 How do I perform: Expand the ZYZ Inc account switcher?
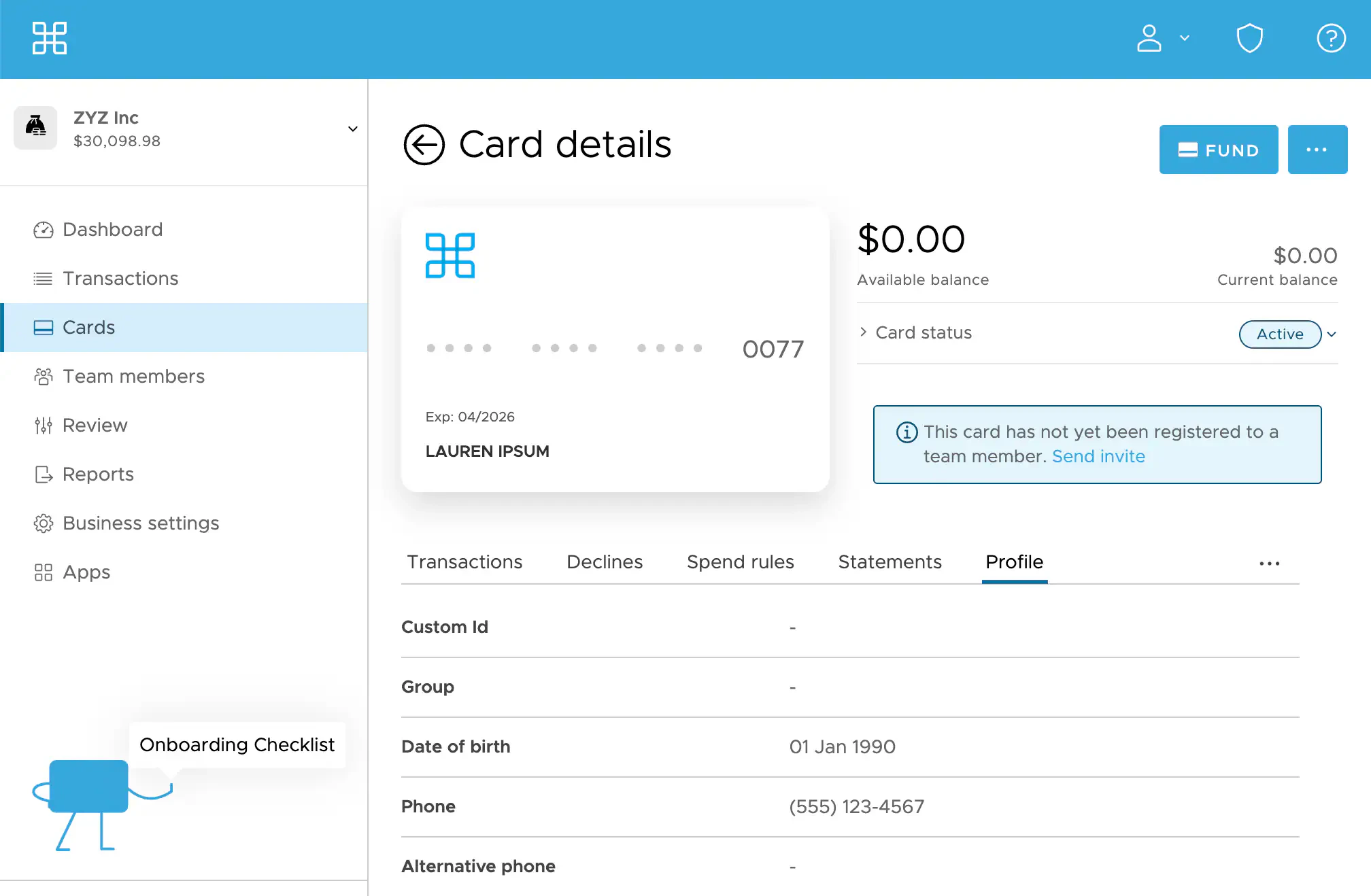point(352,128)
